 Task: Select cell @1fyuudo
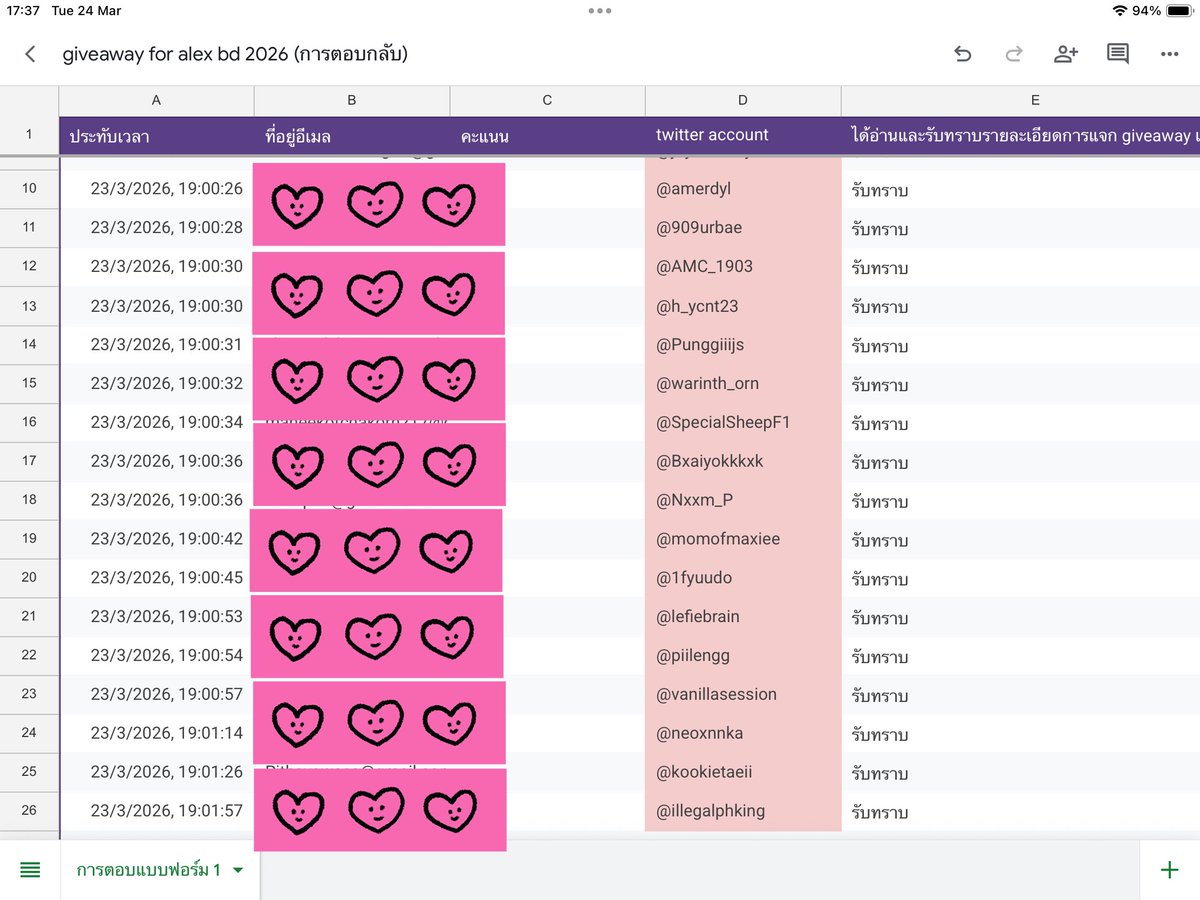point(743,577)
